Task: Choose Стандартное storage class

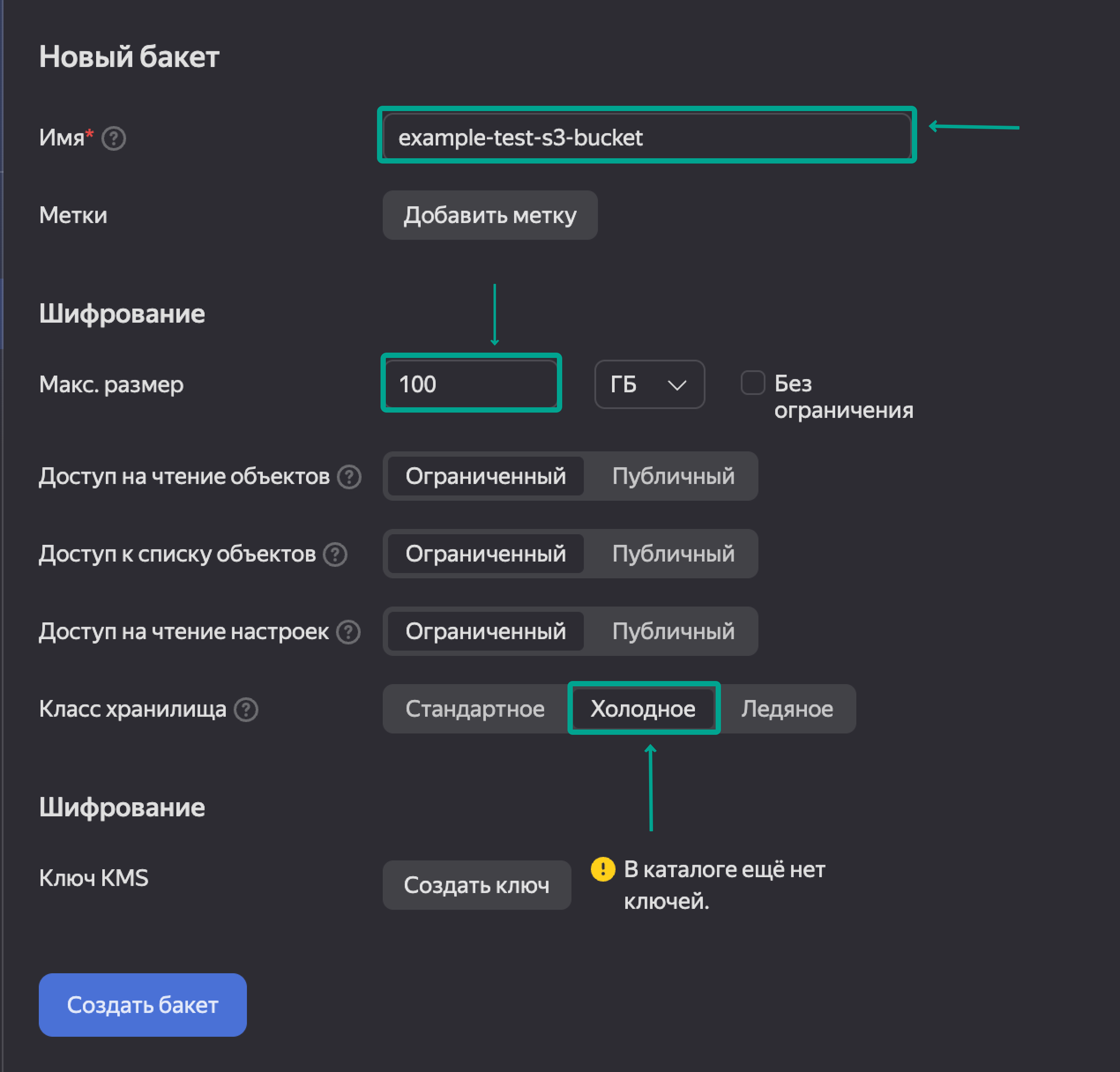Action: point(475,709)
